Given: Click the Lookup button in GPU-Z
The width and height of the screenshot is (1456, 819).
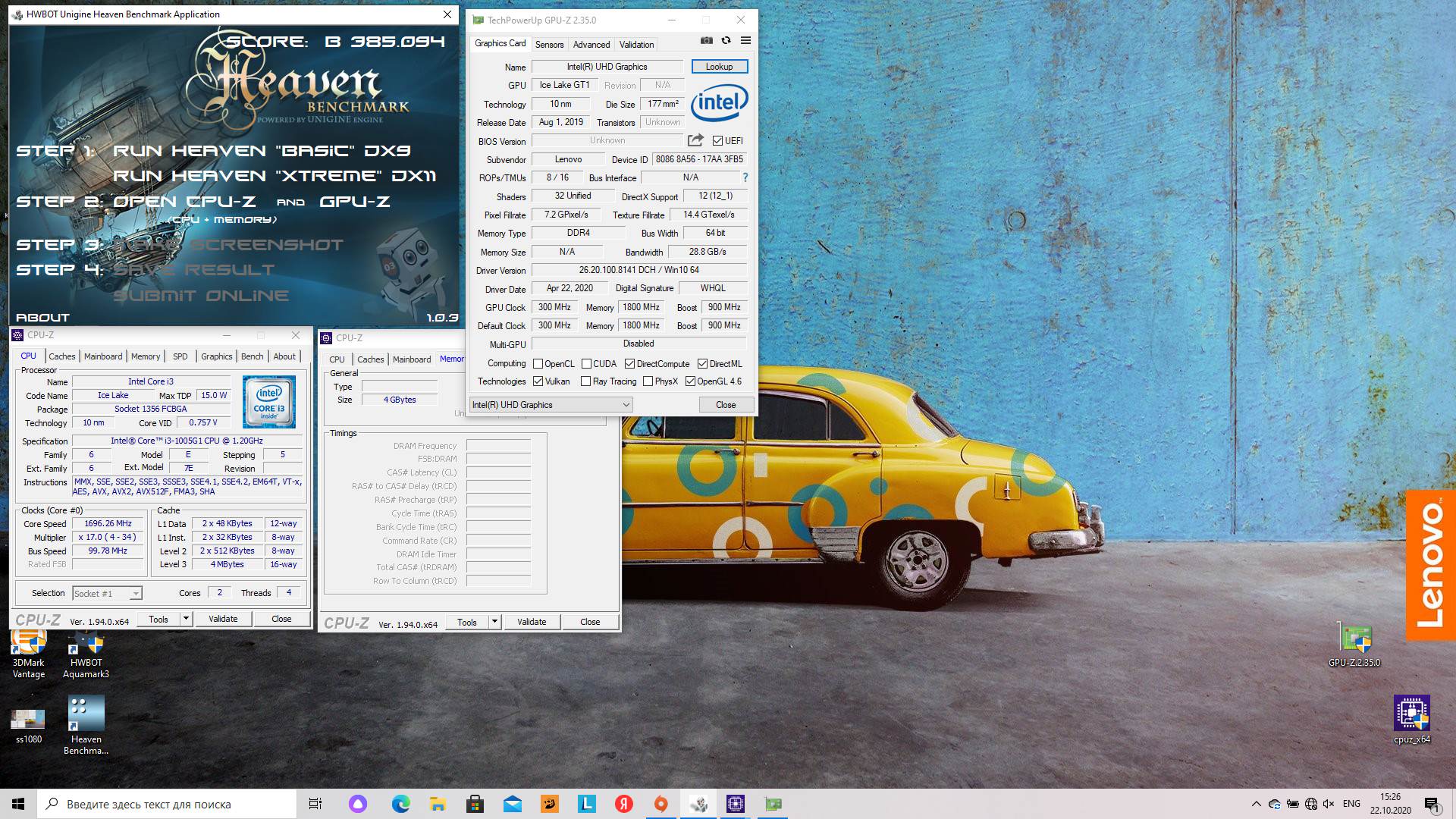Looking at the screenshot, I should 719,67.
